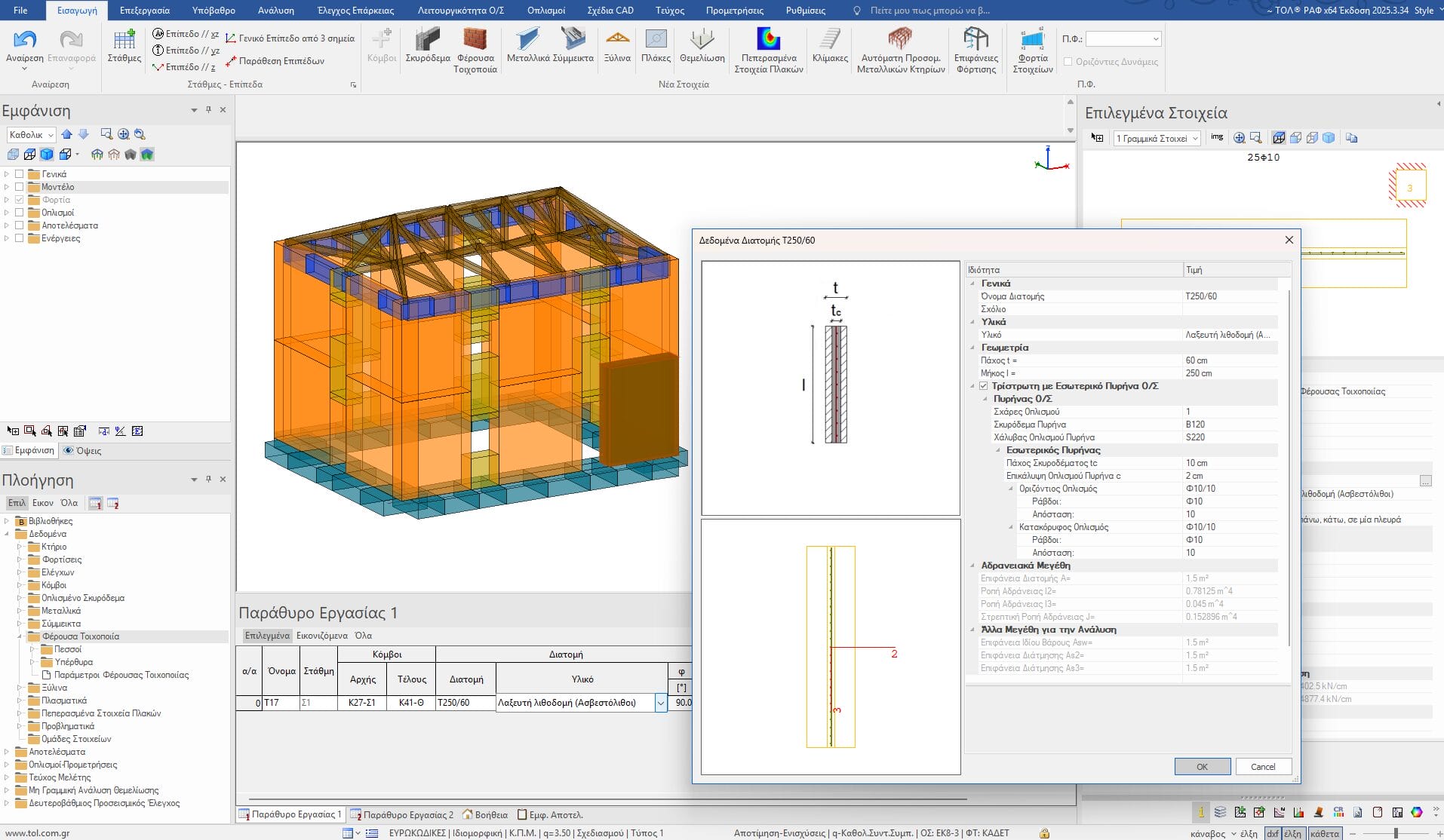The image size is (1444, 840).
Task: Expand the Πεσσοί tree node
Action: [32, 649]
